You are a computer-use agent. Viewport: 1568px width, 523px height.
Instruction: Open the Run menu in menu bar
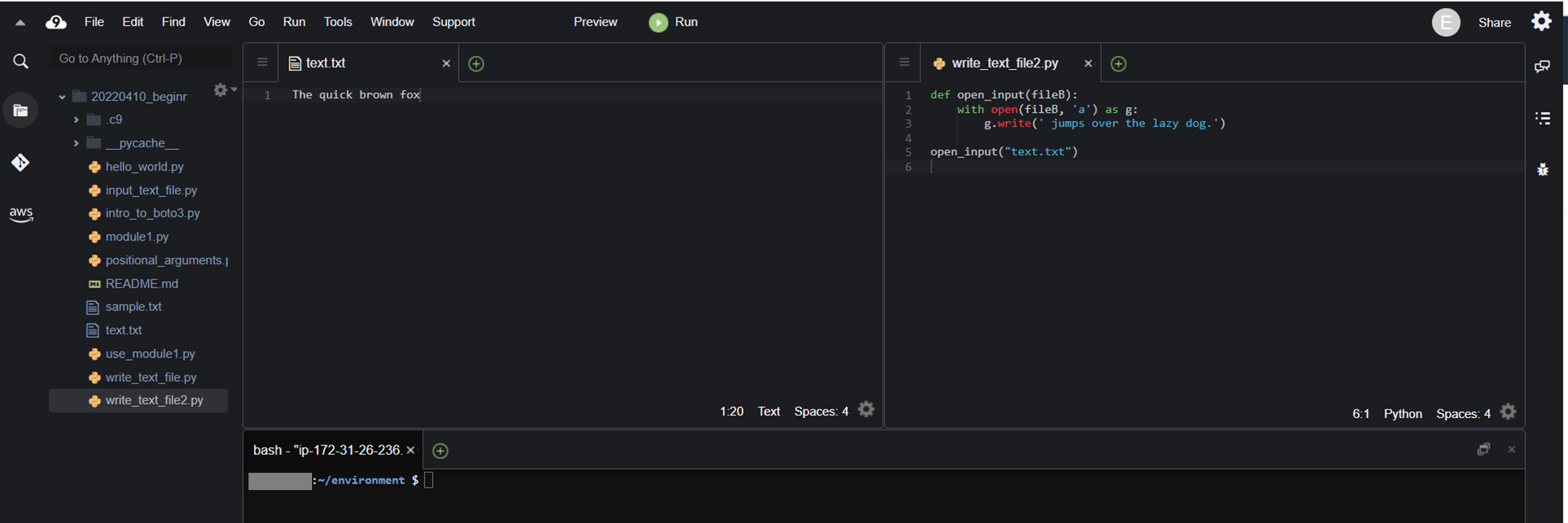(x=294, y=22)
